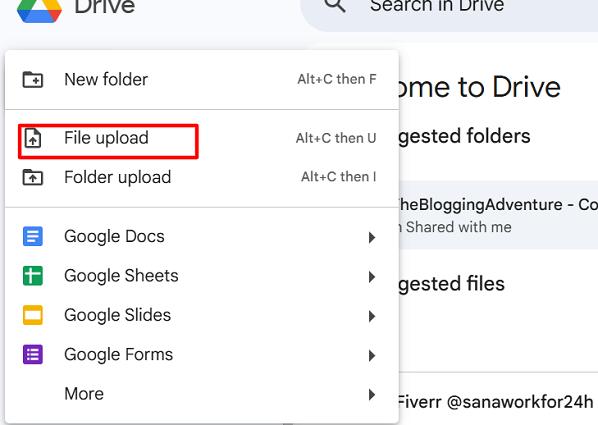Choose Google Sheets from the menu
Image resolution: width=598 pixels, height=425 pixels.
click(202, 275)
